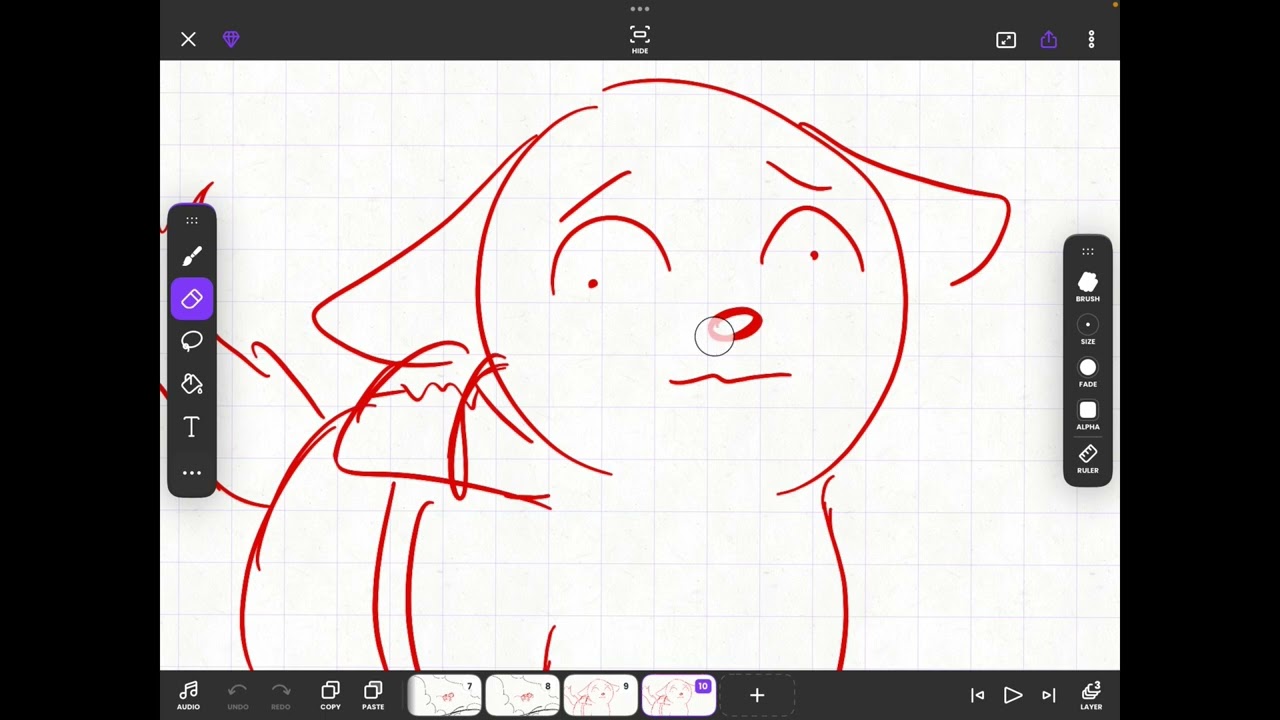Select the lasso selection tool
This screenshot has height=720, width=1280.
[192, 341]
